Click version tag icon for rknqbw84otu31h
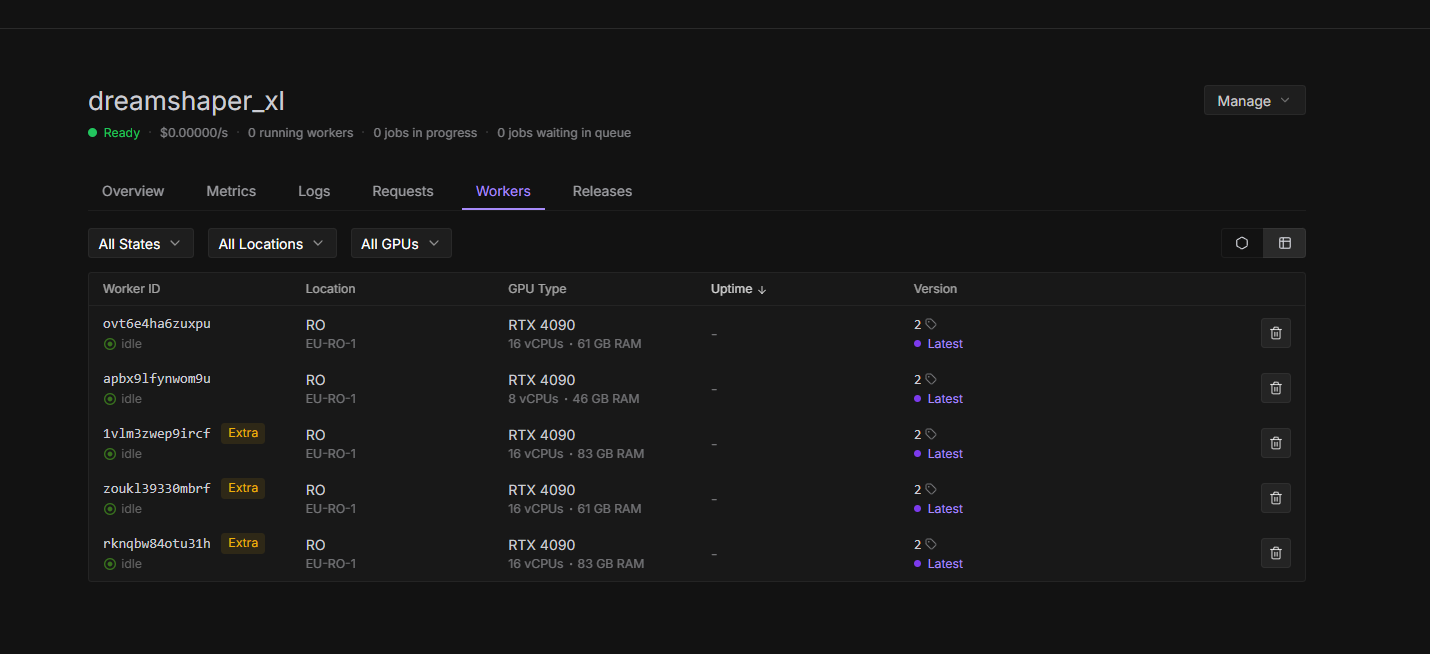1430x654 pixels. pos(931,544)
